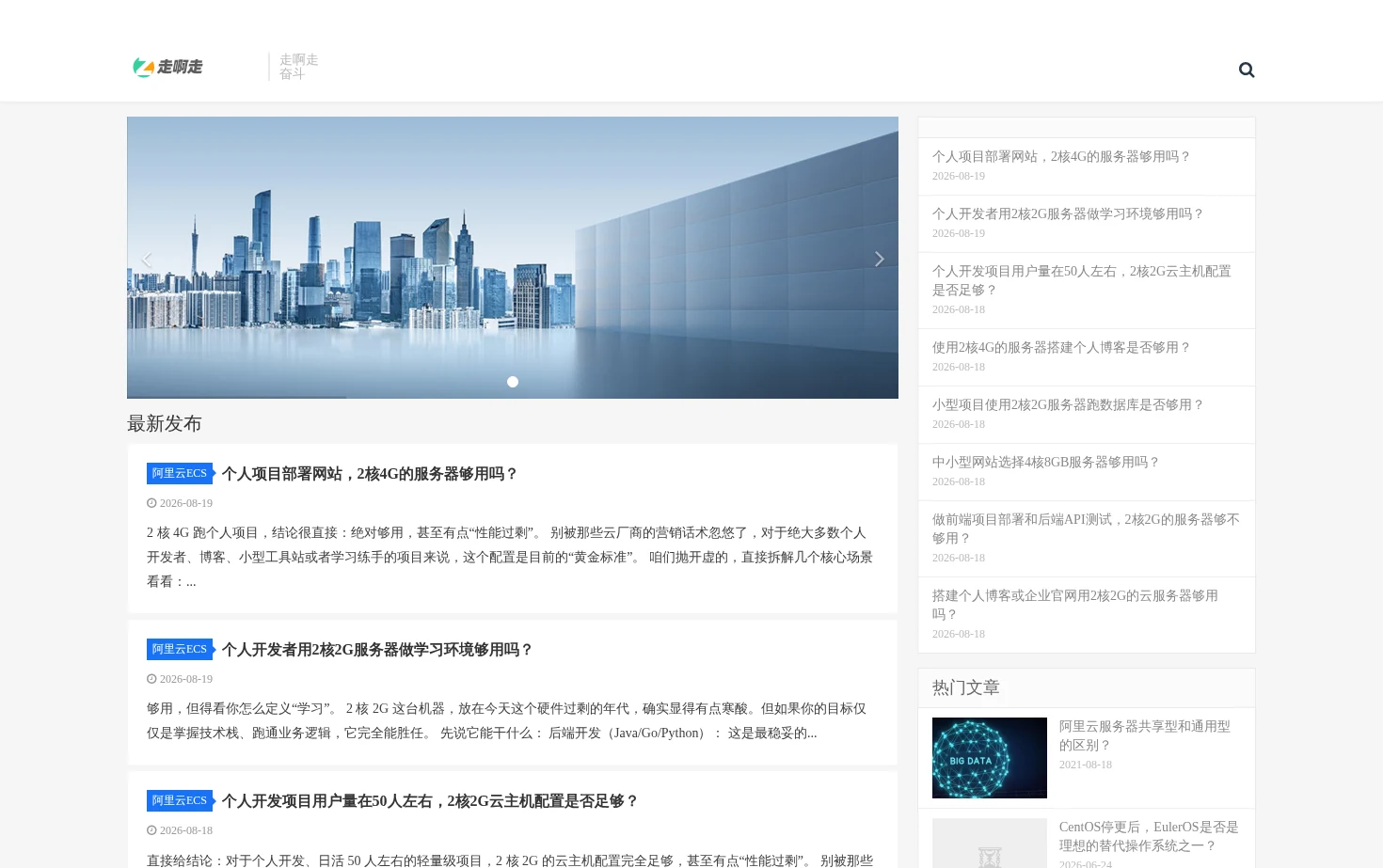Open sidebar link 中小型网站选择4核8GB服务器够用吗？
1383x868 pixels.
[1046, 463]
